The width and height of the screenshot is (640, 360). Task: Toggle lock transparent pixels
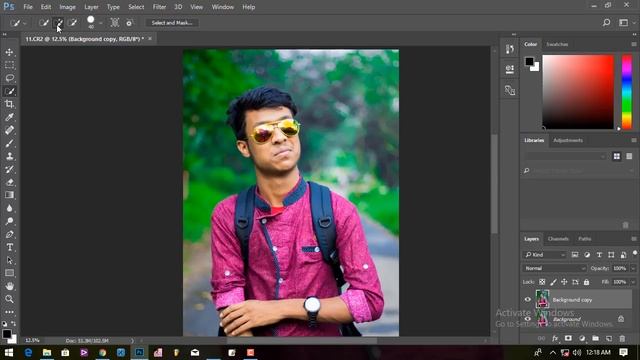pos(542,282)
